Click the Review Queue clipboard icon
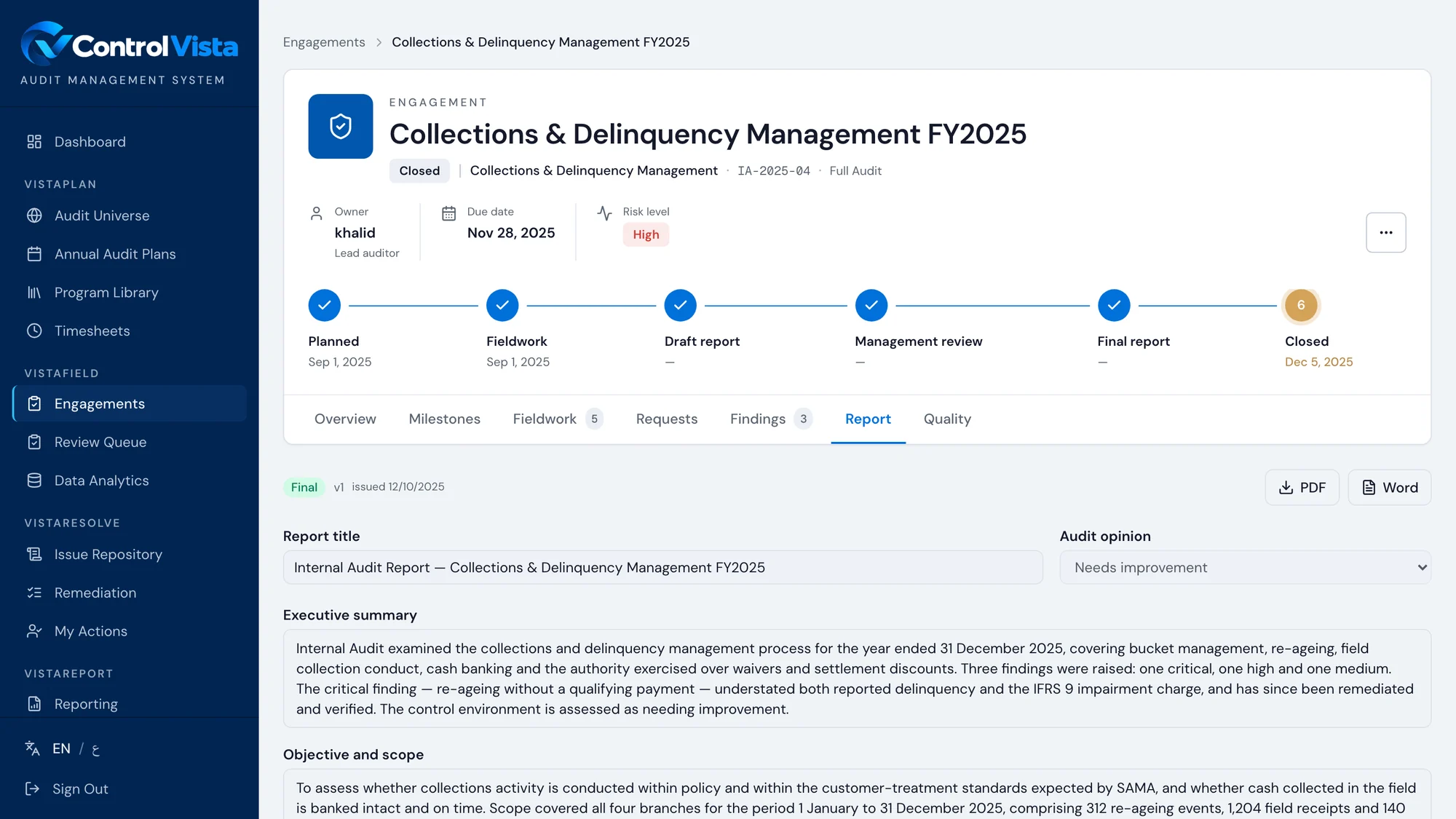 (x=34, y=442)
